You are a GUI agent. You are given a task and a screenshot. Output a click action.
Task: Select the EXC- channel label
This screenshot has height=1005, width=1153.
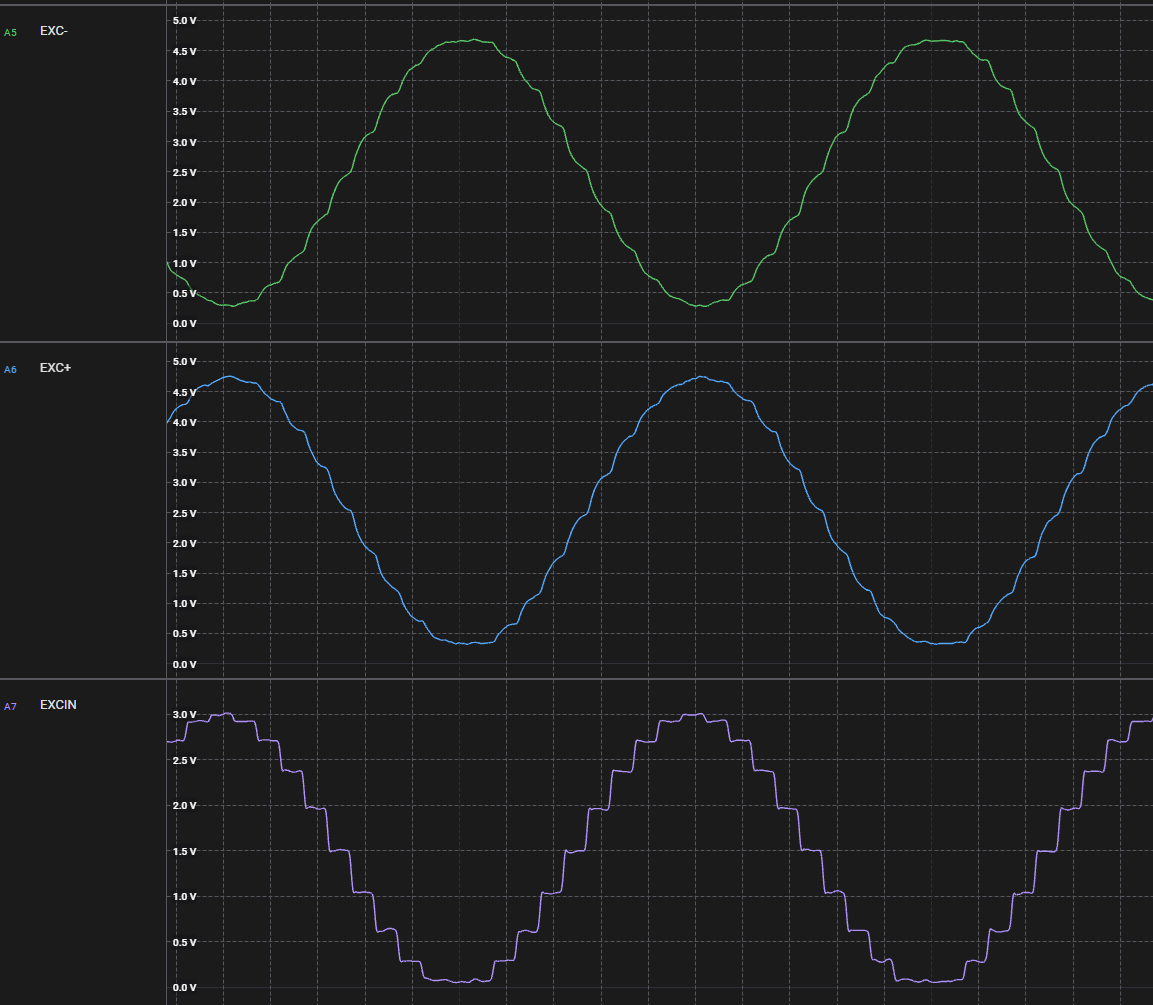(52, 31)
